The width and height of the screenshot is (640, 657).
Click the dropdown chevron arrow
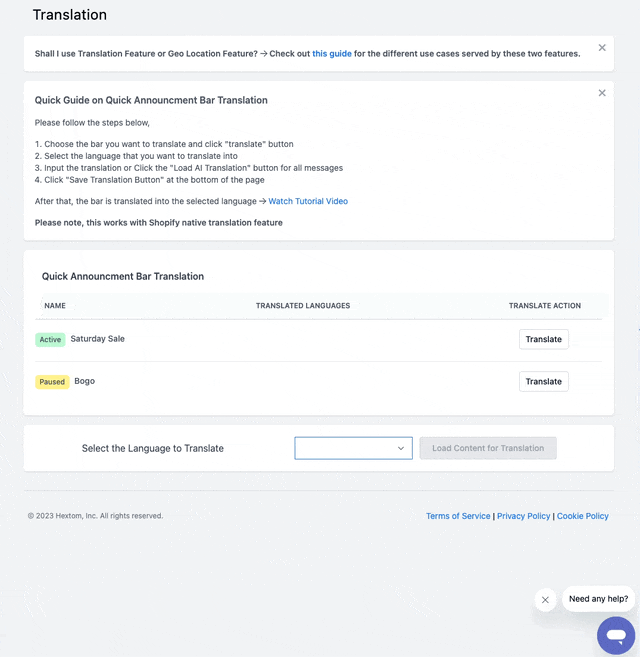pyautogui.click(x=401, y=448)
